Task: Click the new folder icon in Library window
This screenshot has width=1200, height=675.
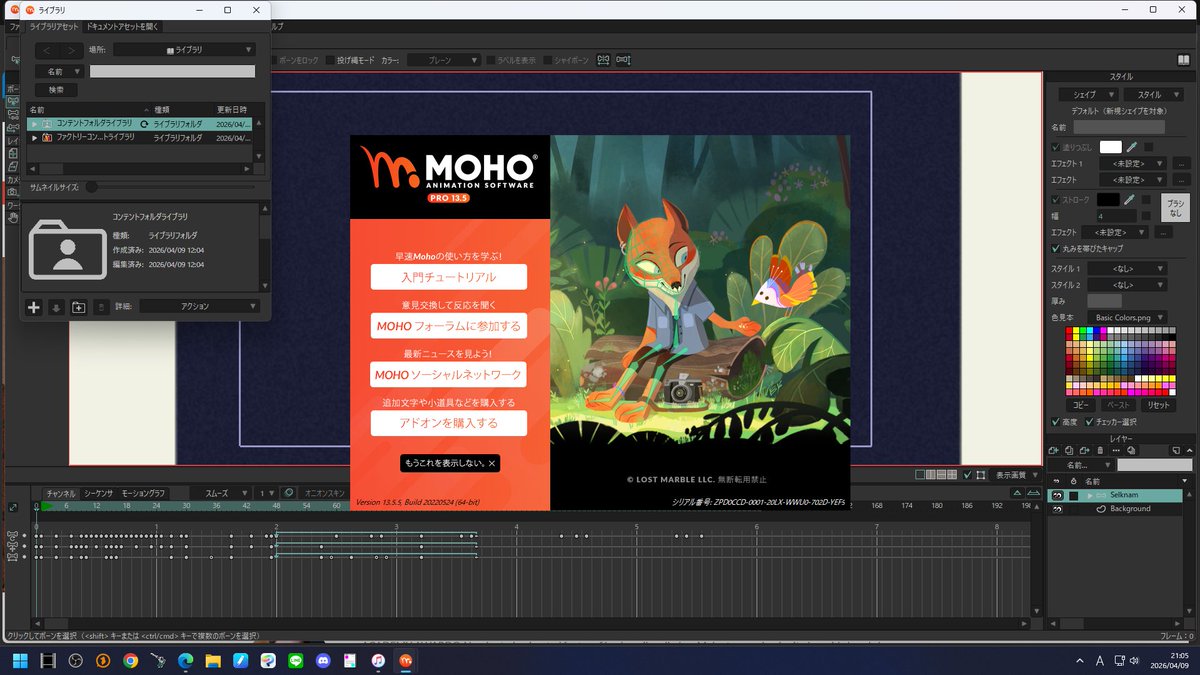Action: point(79,307)
